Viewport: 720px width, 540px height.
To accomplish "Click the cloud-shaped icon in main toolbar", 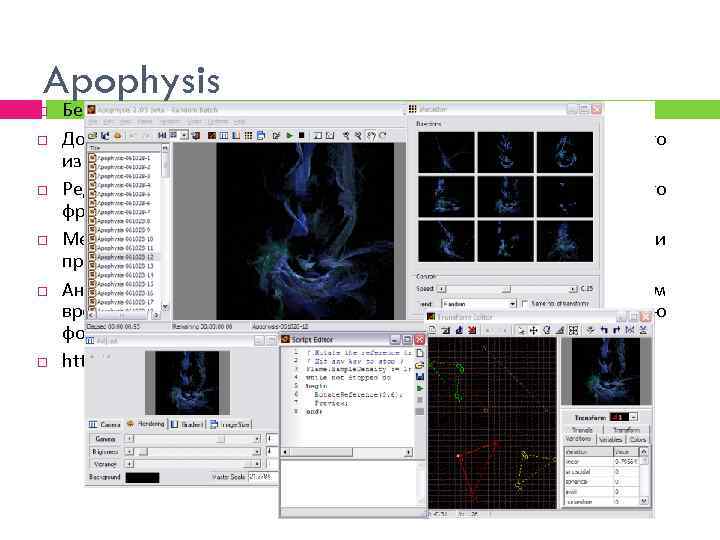I will 118,135.
